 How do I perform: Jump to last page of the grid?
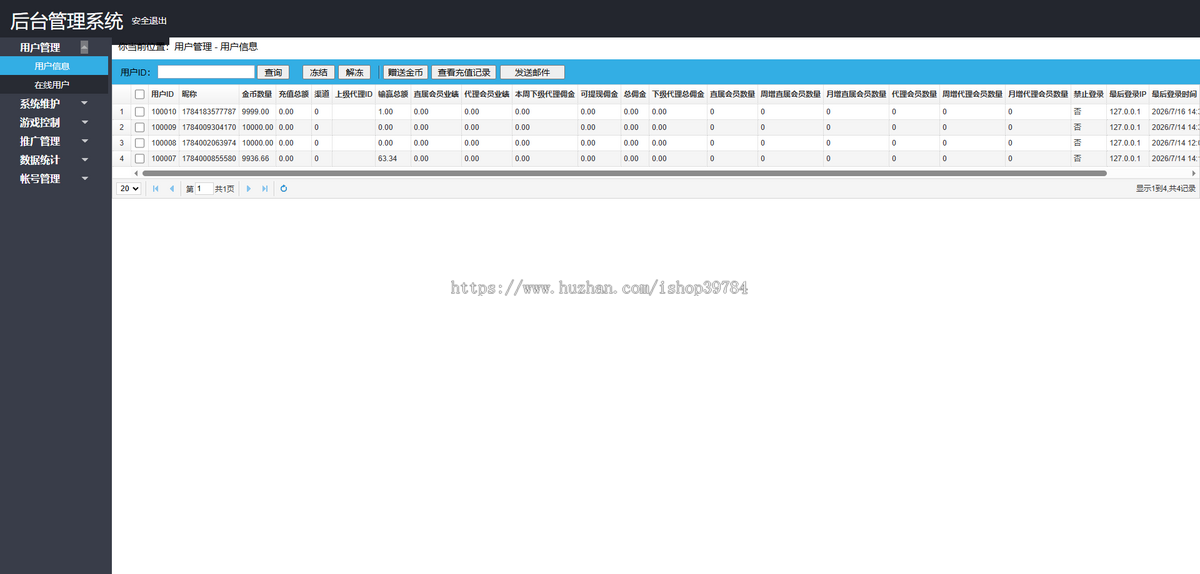point(264,188)
